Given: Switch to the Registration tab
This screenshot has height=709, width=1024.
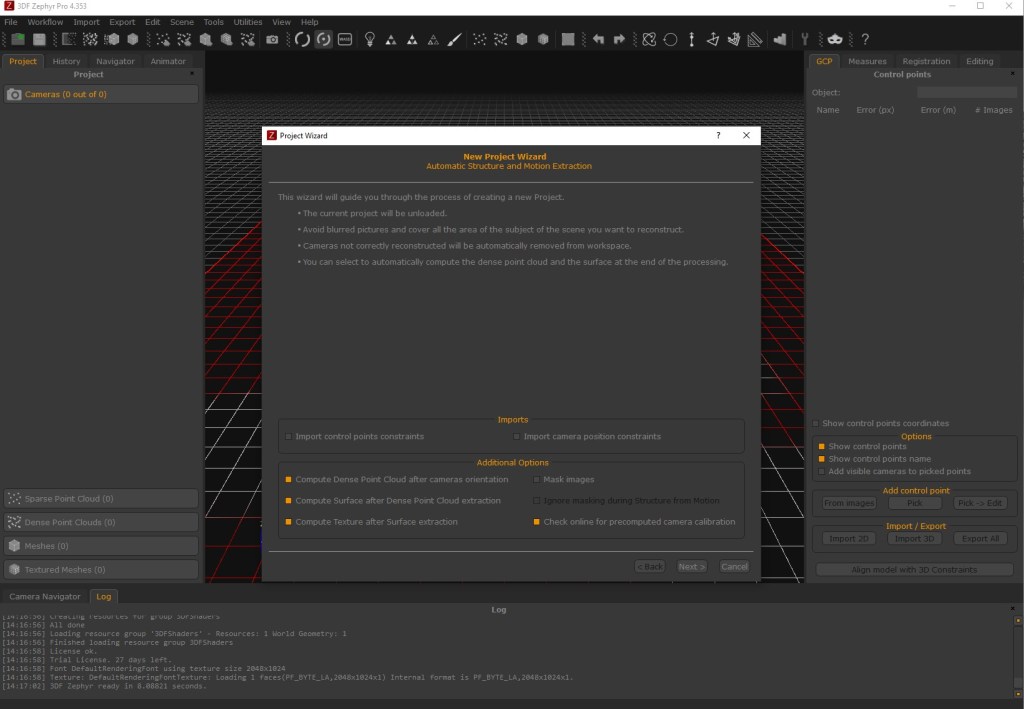Looking at the screenshot, I should coord(926,61).
